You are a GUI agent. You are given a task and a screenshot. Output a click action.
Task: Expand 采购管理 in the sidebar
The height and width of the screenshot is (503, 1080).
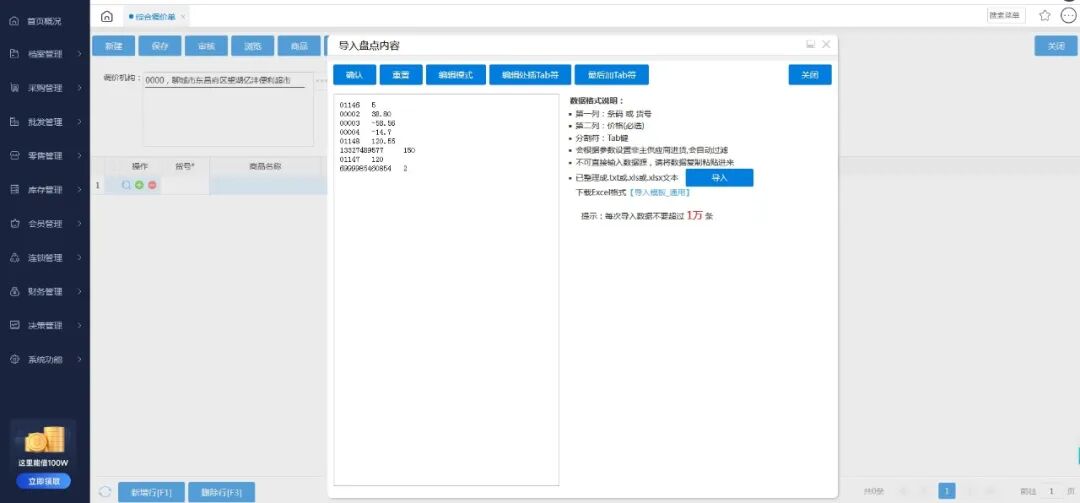click(x=45, y=88)
